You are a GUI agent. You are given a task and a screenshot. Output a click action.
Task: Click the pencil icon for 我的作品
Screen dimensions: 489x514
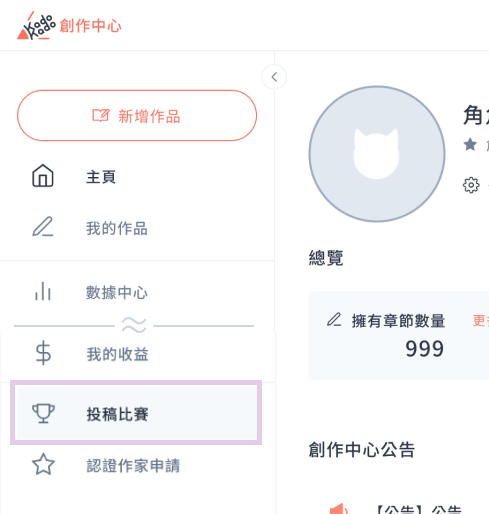pos(43,227)
